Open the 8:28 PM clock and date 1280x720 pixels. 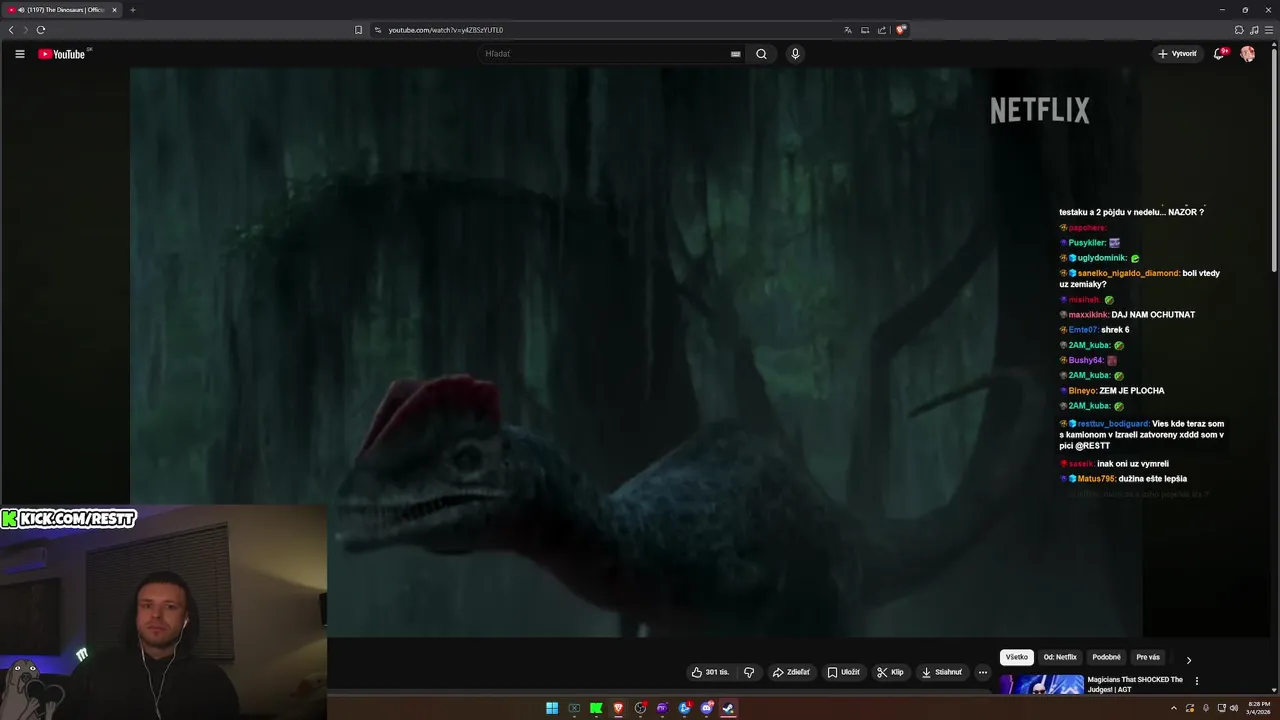[1259, 708]
